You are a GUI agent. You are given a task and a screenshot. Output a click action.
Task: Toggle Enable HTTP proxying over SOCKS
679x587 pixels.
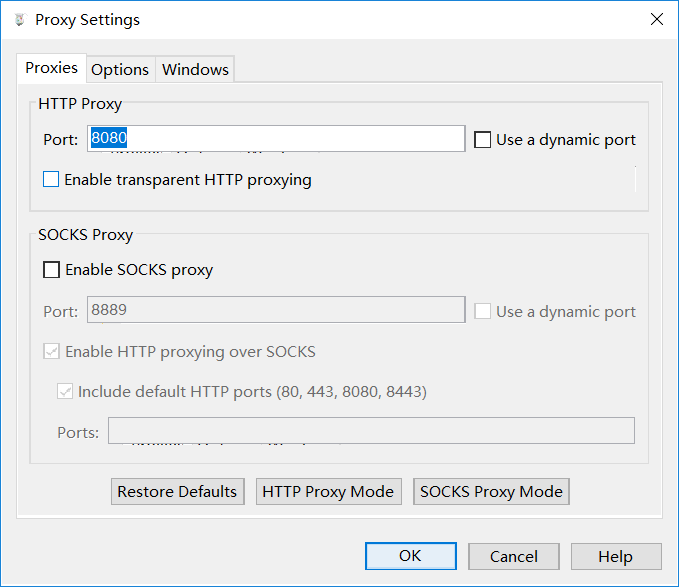tap(51, 352)
